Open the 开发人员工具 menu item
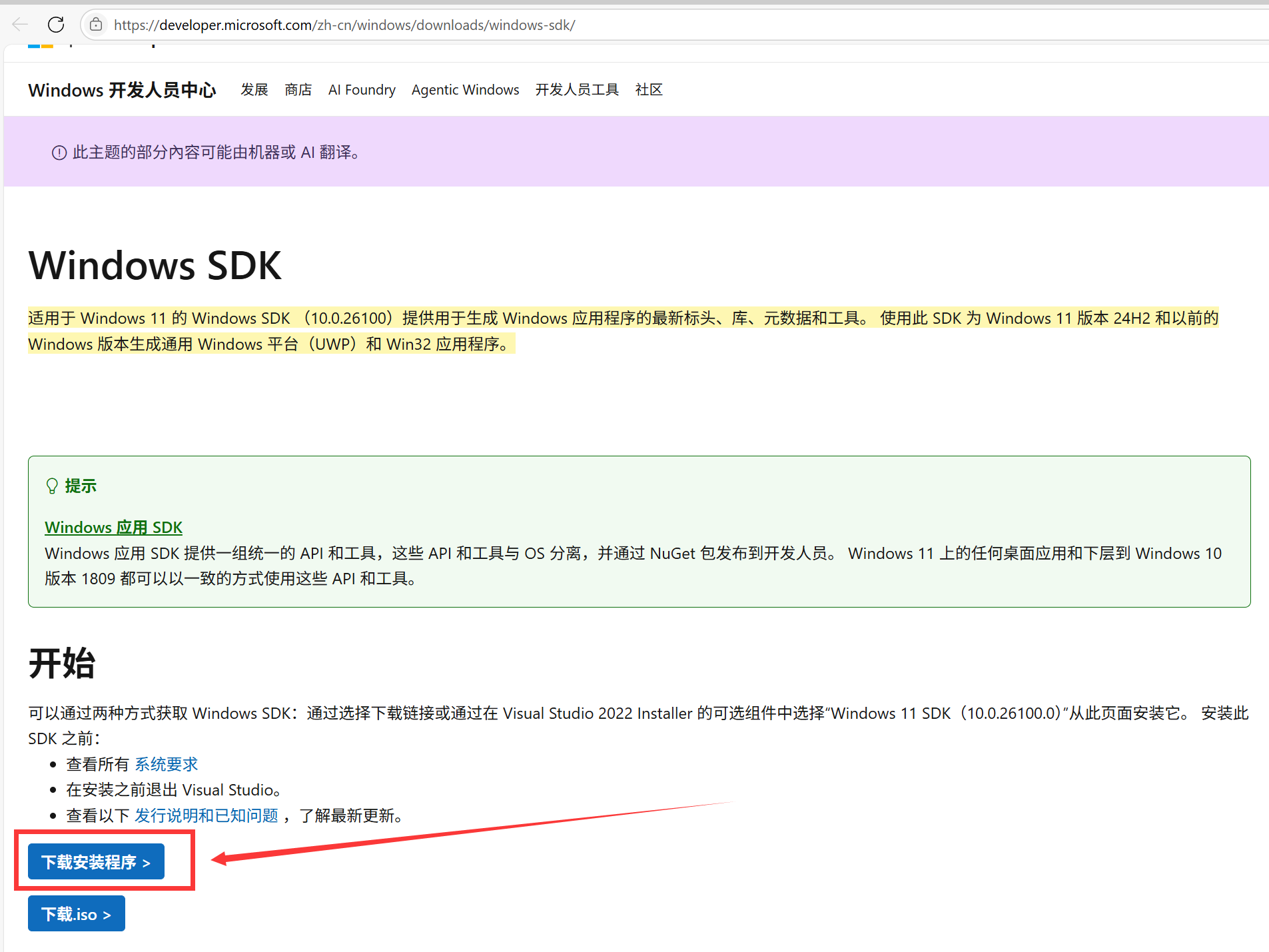This screenshot has height=952, width=1269. tap(577, 90)
